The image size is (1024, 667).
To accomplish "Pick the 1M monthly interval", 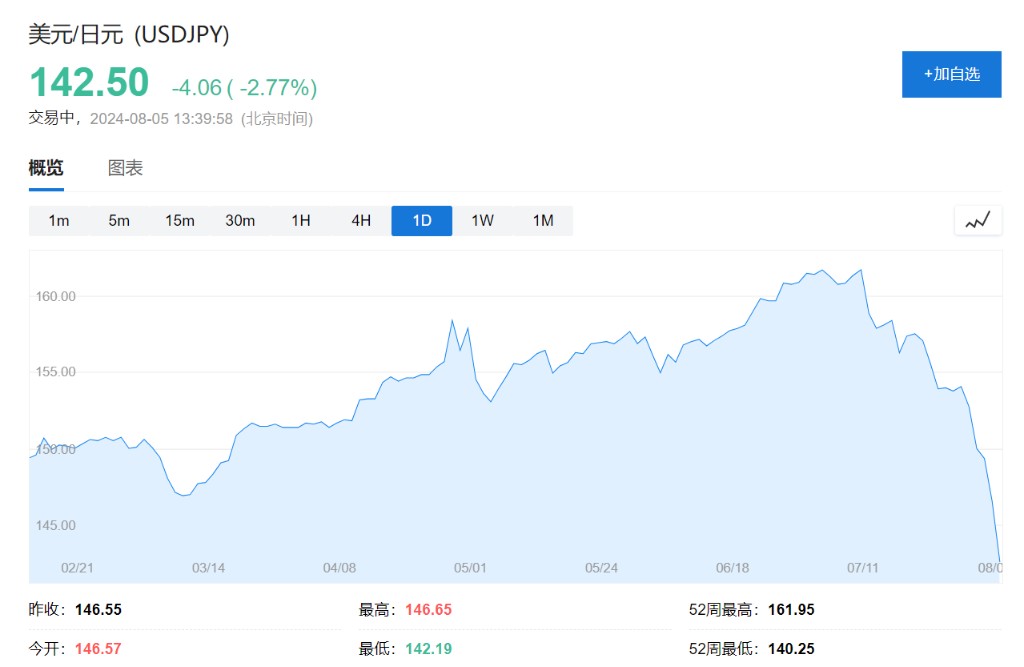I will (543, 221).
